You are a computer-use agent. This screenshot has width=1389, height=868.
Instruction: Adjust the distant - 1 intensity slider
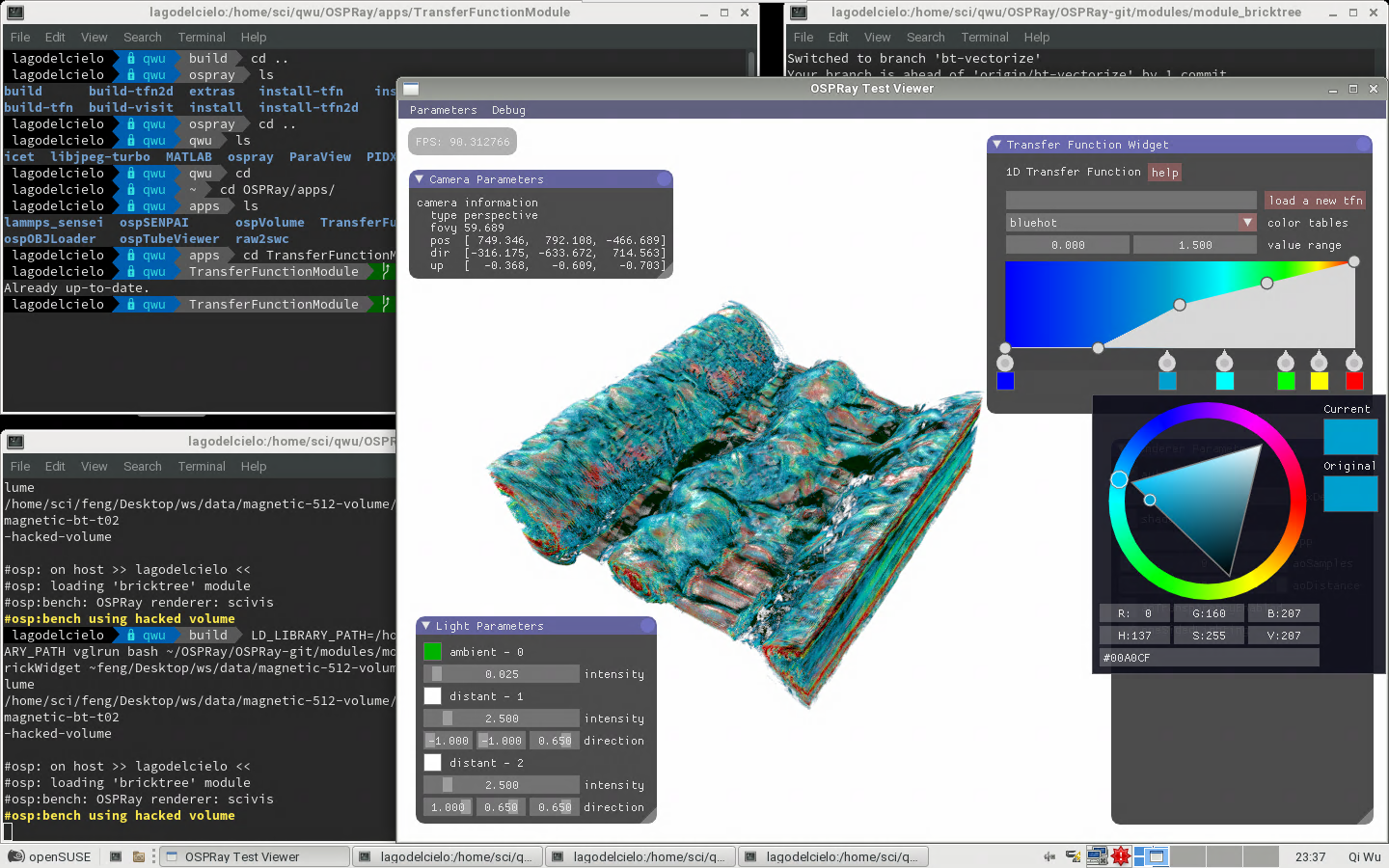click(502, 719)
